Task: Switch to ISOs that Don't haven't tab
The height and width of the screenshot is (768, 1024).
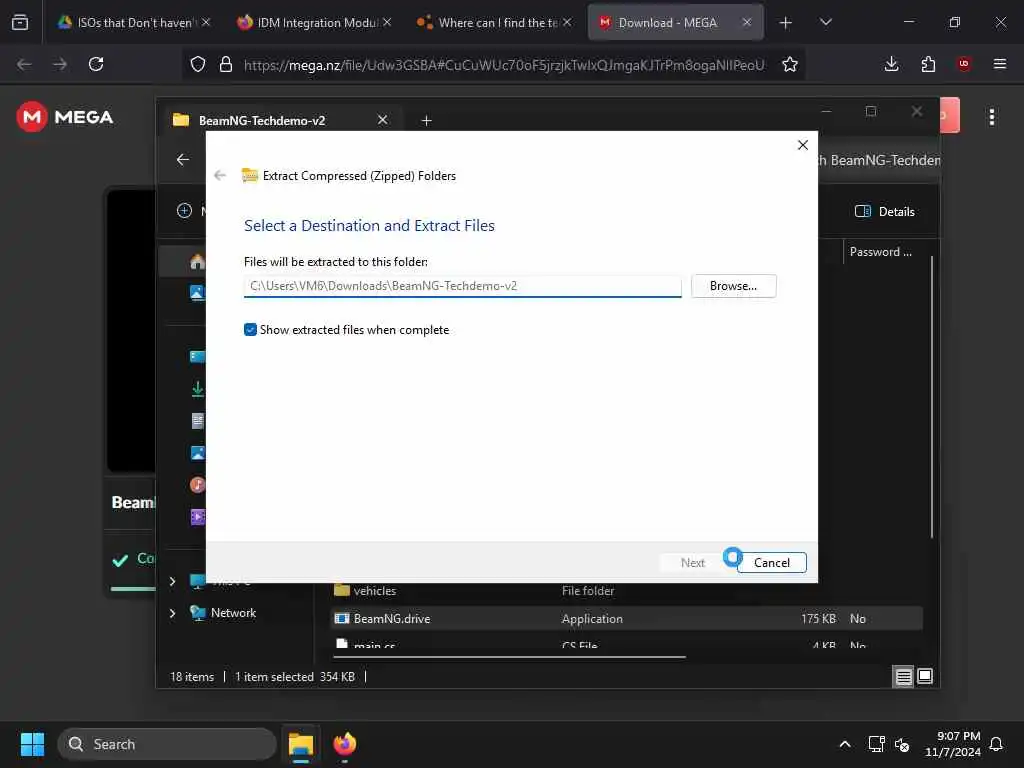Action: pos(133,23)
